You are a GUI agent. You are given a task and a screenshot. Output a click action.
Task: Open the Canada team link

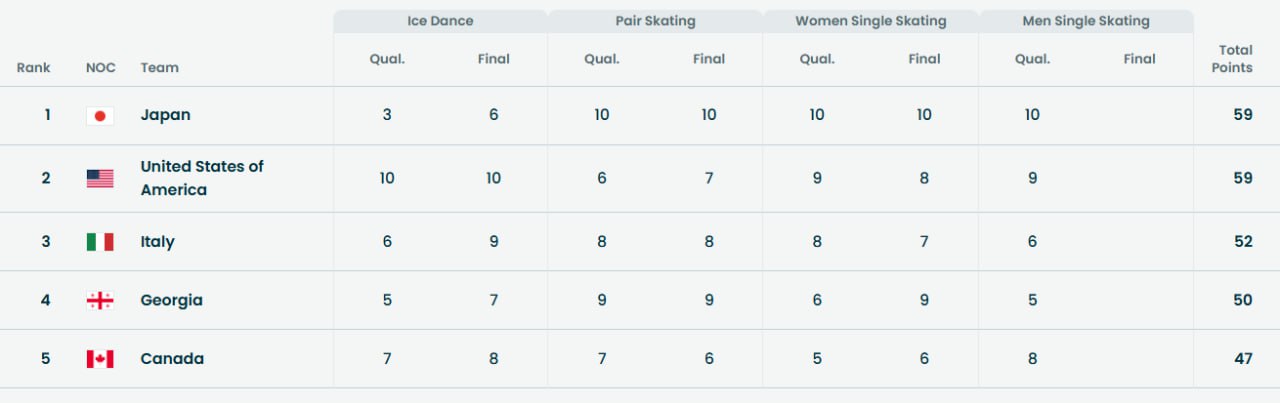coord(172,359)
